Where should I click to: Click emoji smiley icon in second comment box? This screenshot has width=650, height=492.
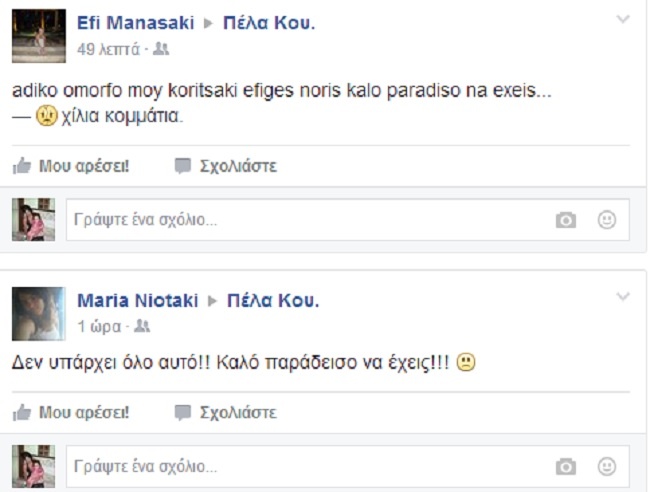click(606, 466)
